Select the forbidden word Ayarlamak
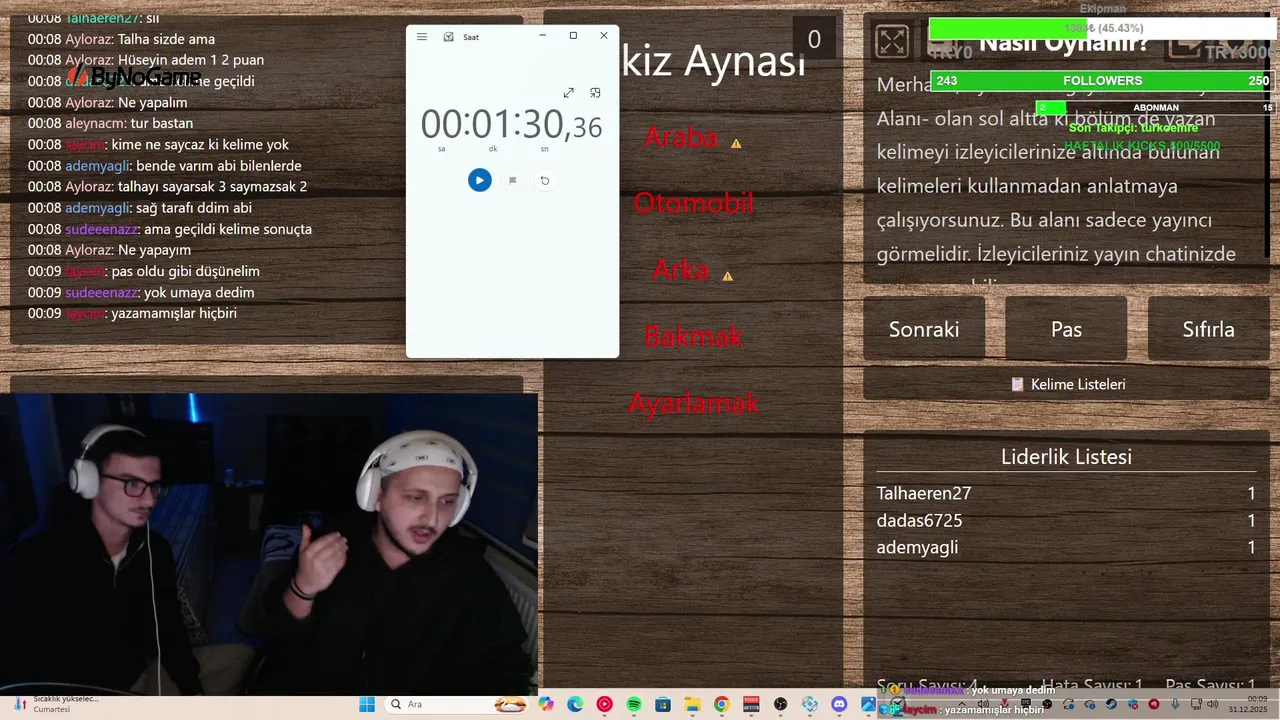This screenshot has height=720, width=1280. point(694,403)
